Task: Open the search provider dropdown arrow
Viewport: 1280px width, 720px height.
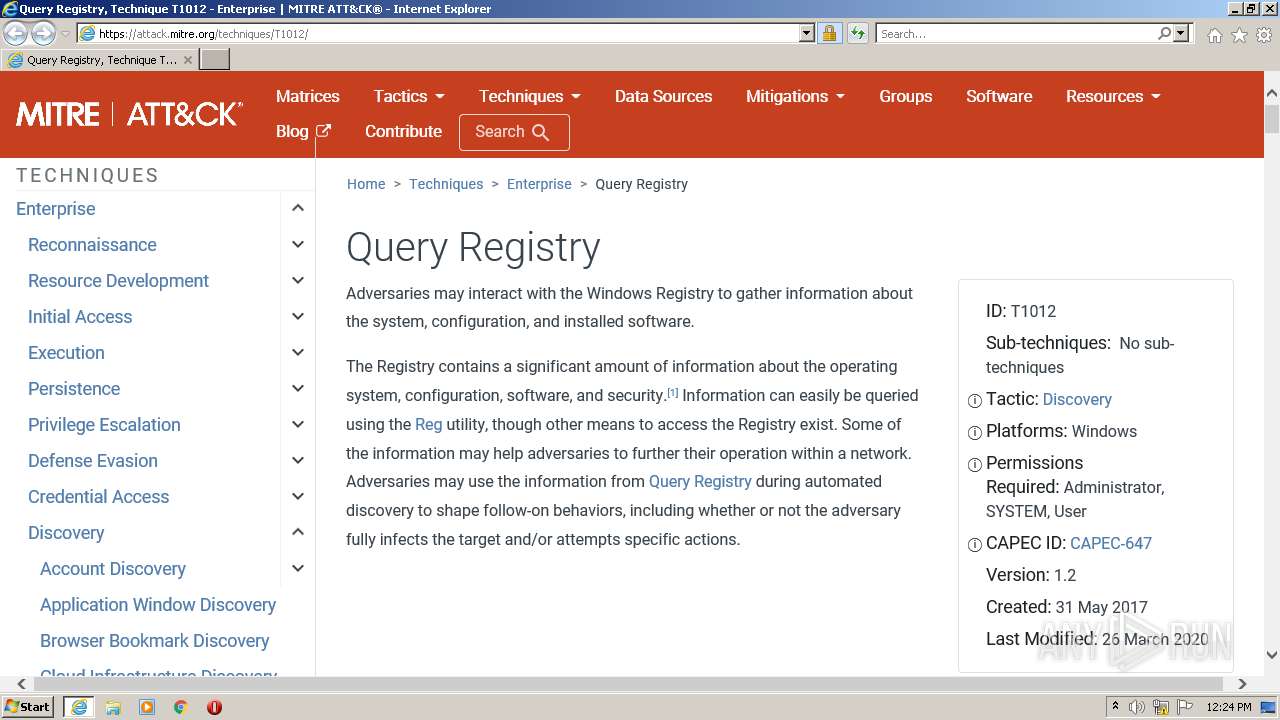Action: (x=1181, y=33)
